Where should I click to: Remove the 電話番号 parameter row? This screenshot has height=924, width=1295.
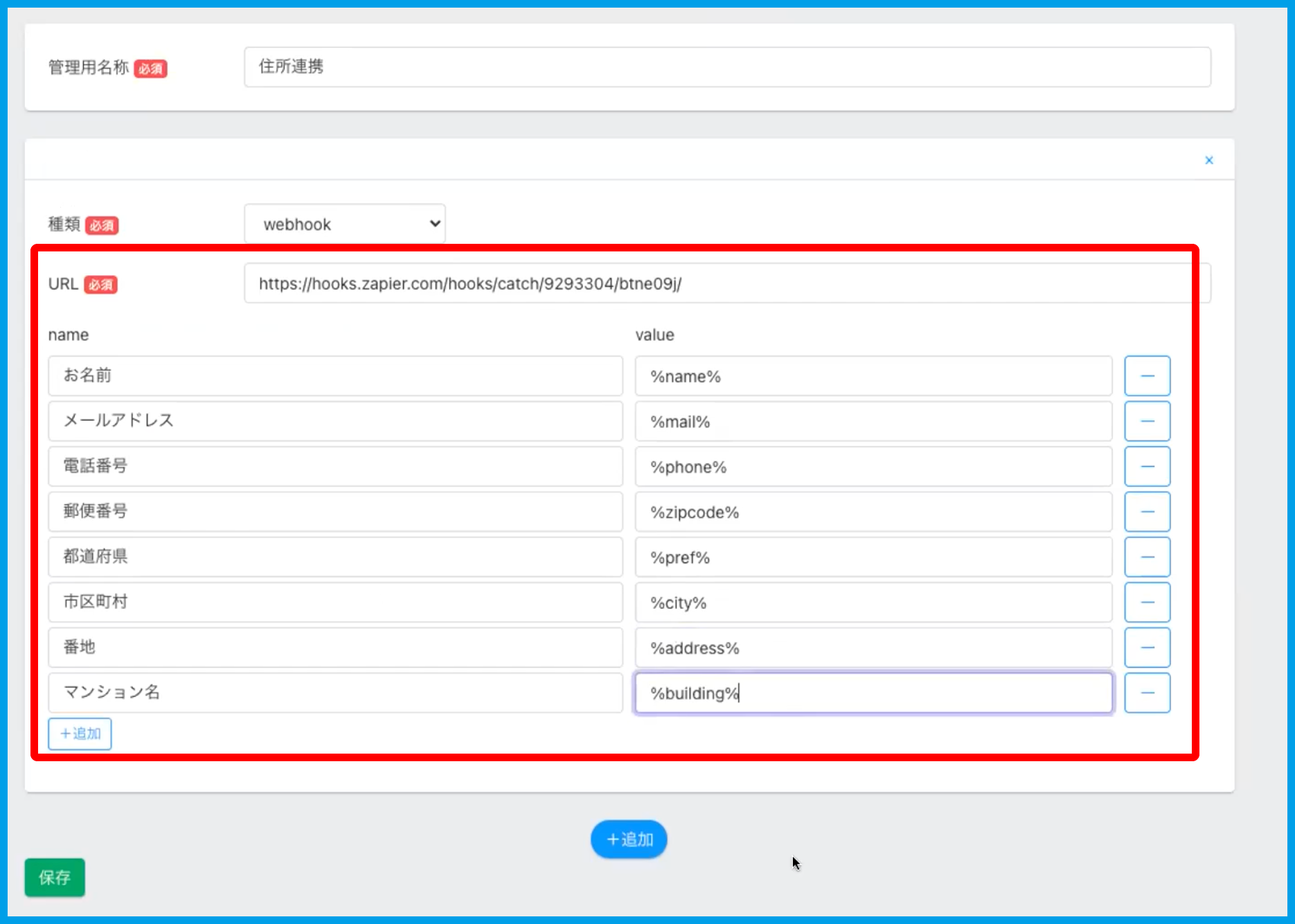tap(1147, 467)
